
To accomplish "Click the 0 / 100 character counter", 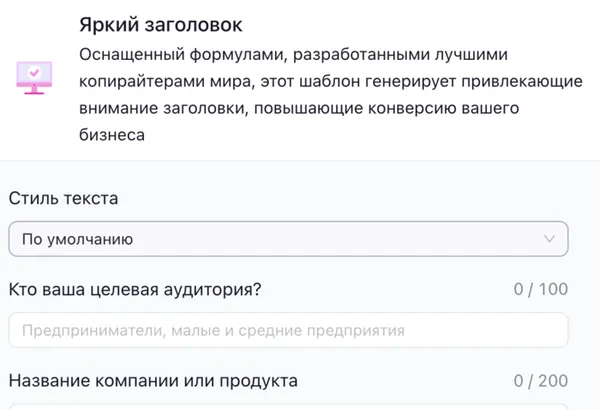I will (x=540, y=290).
